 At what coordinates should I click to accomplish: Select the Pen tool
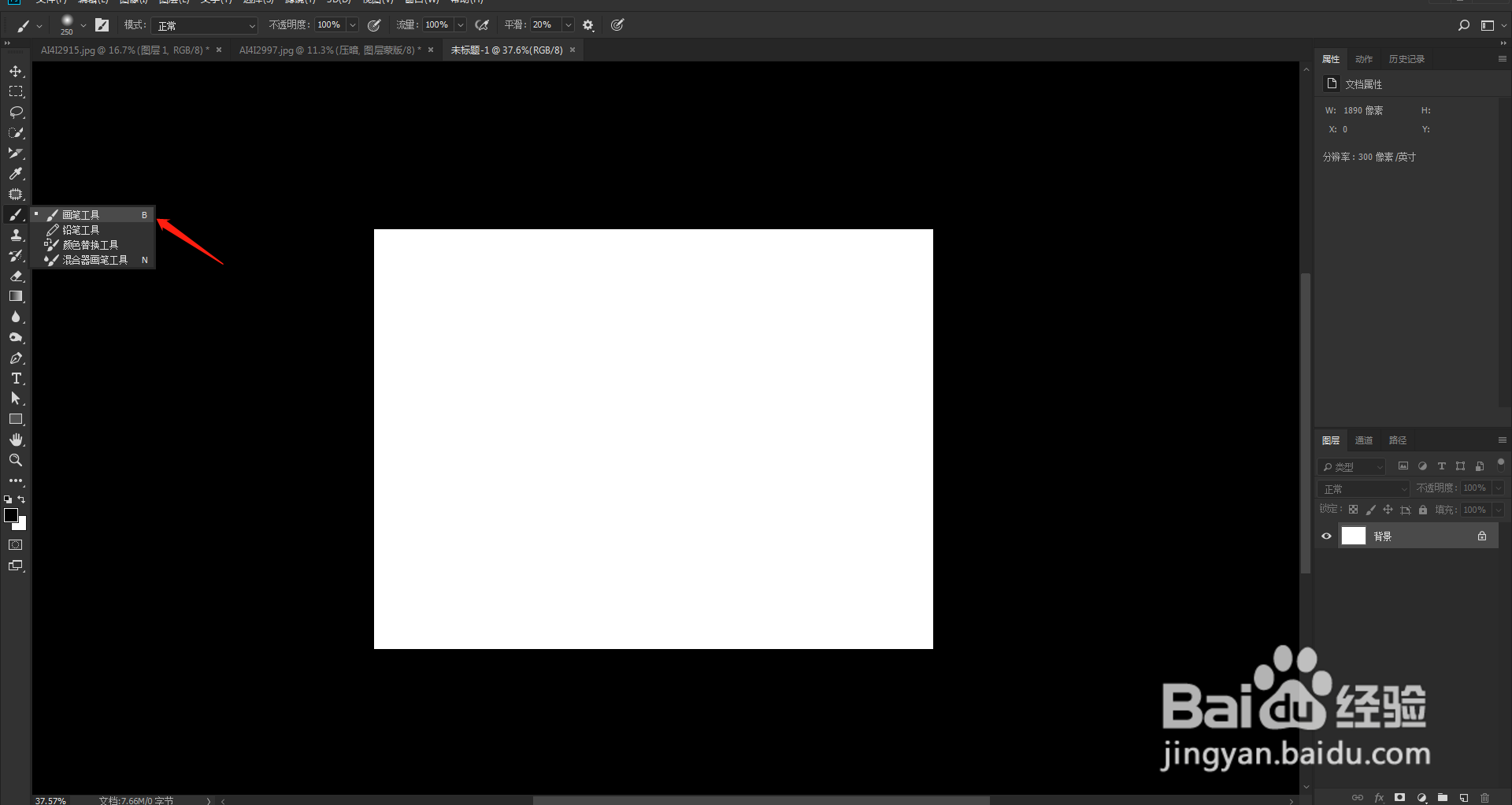pyautogui.click(x=16, y=358)
